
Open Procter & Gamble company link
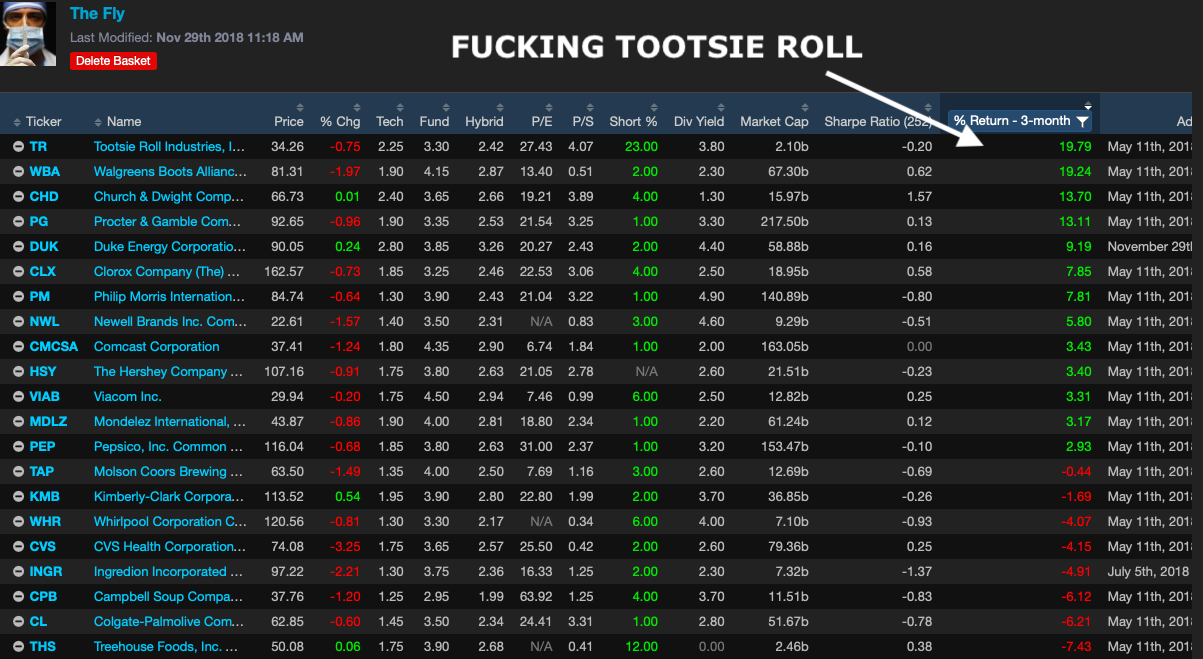[167, 221]
